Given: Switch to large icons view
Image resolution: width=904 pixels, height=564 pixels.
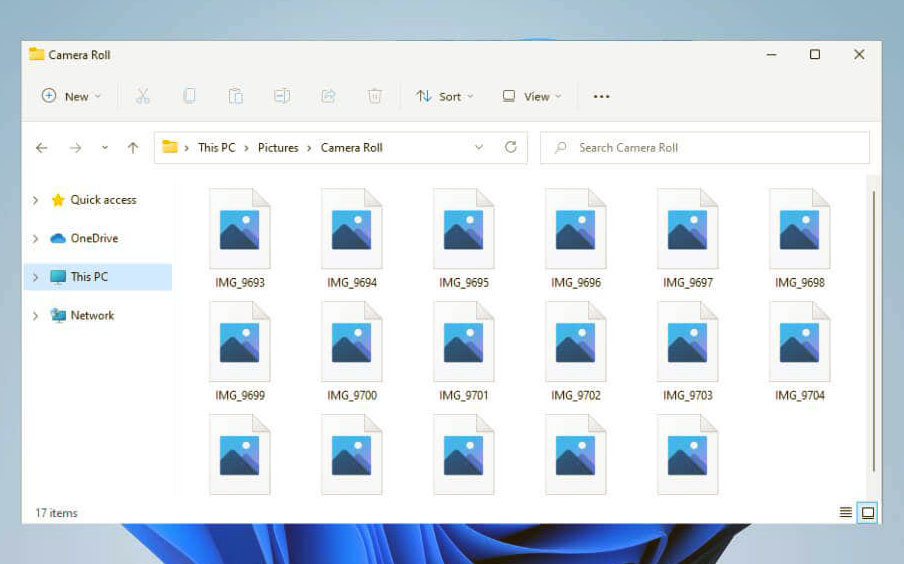Looking at the screenshot, I should tap(868, 513).
